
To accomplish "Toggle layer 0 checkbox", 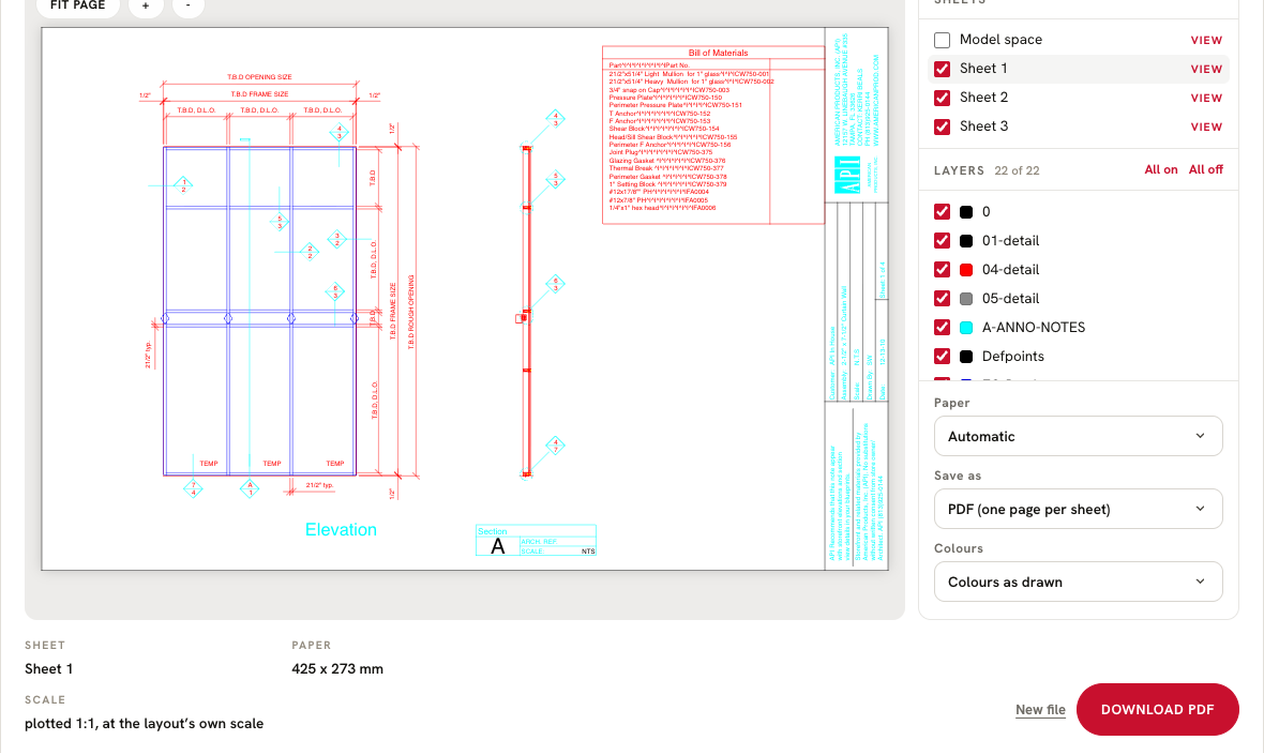I will point(942,212).
